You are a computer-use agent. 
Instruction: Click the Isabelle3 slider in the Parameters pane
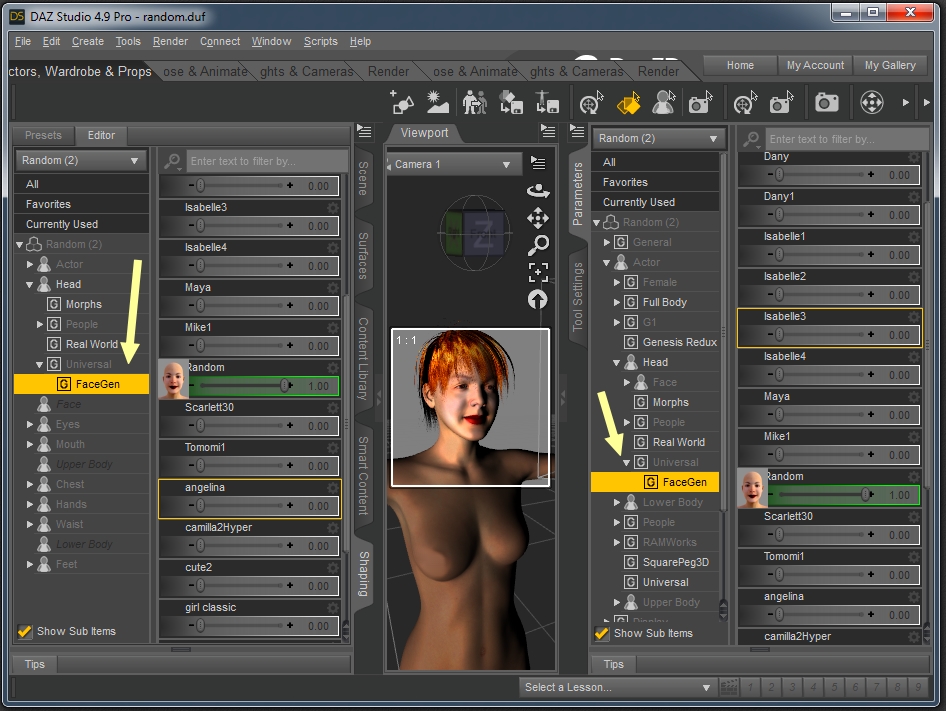[x=822, y=334]
